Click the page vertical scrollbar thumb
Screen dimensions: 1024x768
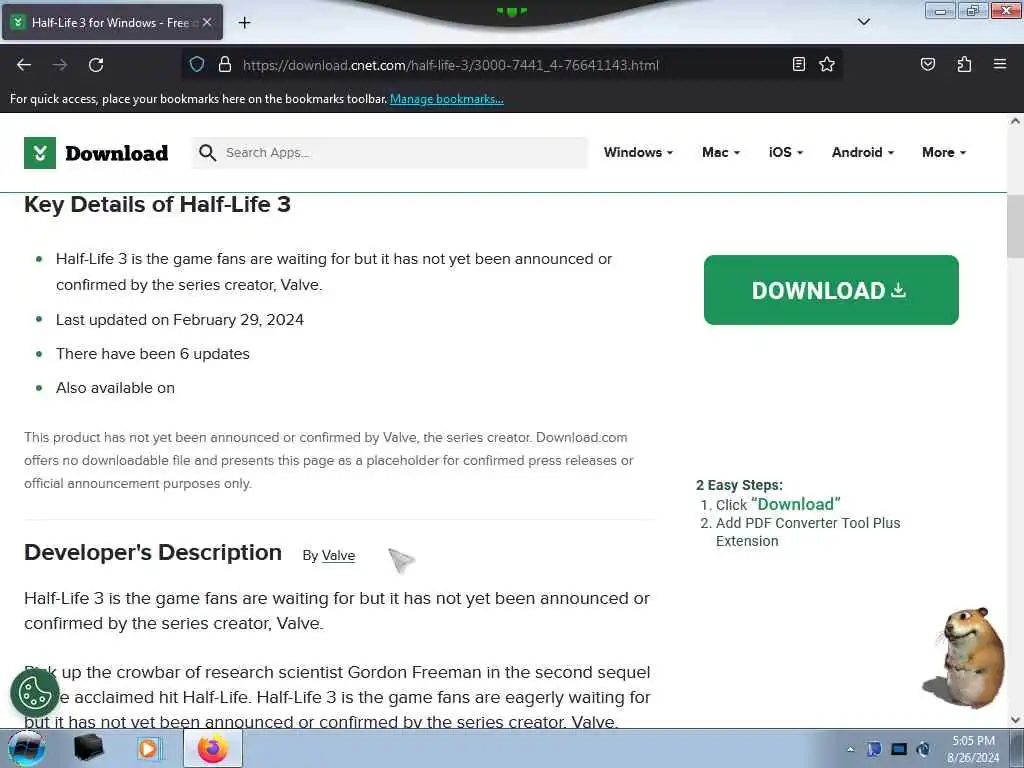point(1015,226)
